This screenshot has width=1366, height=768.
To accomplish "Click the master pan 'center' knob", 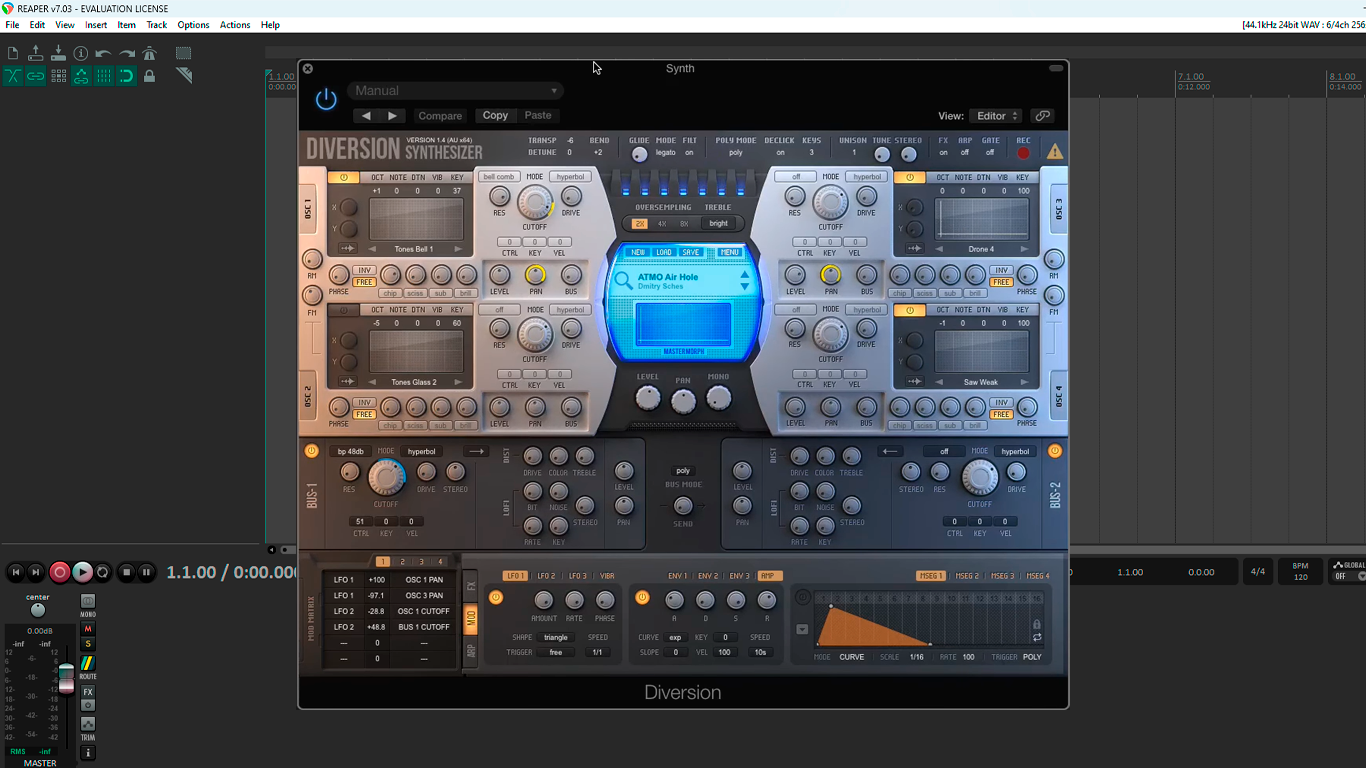I will pos(37,610).
